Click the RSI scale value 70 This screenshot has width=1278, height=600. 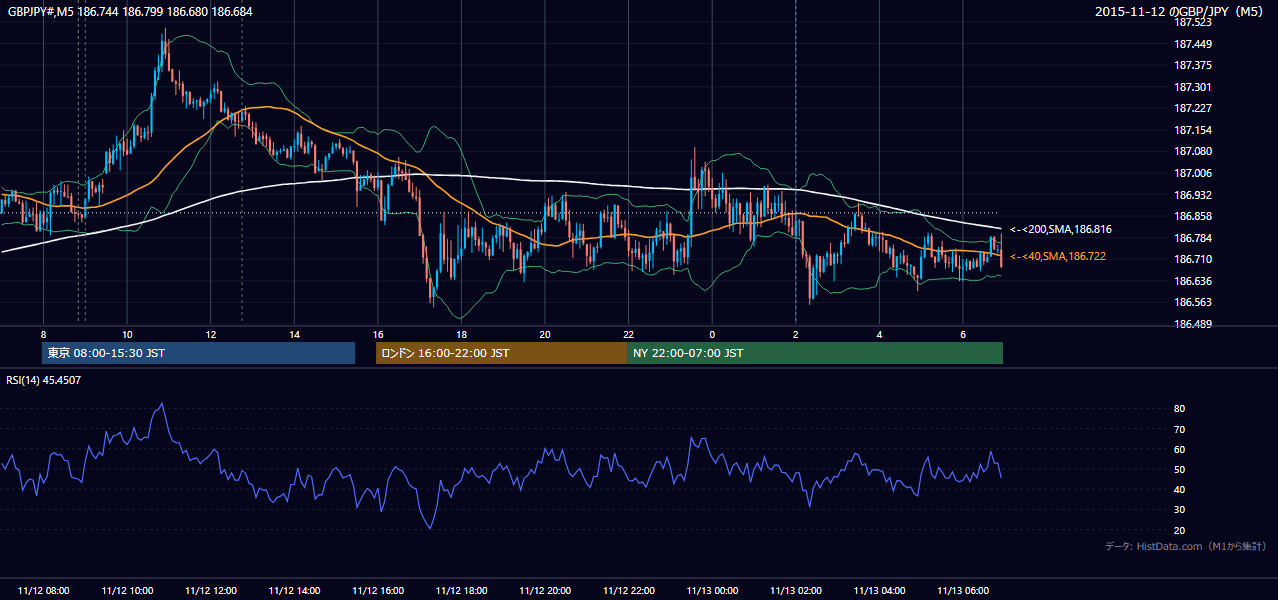[1180, 429]
